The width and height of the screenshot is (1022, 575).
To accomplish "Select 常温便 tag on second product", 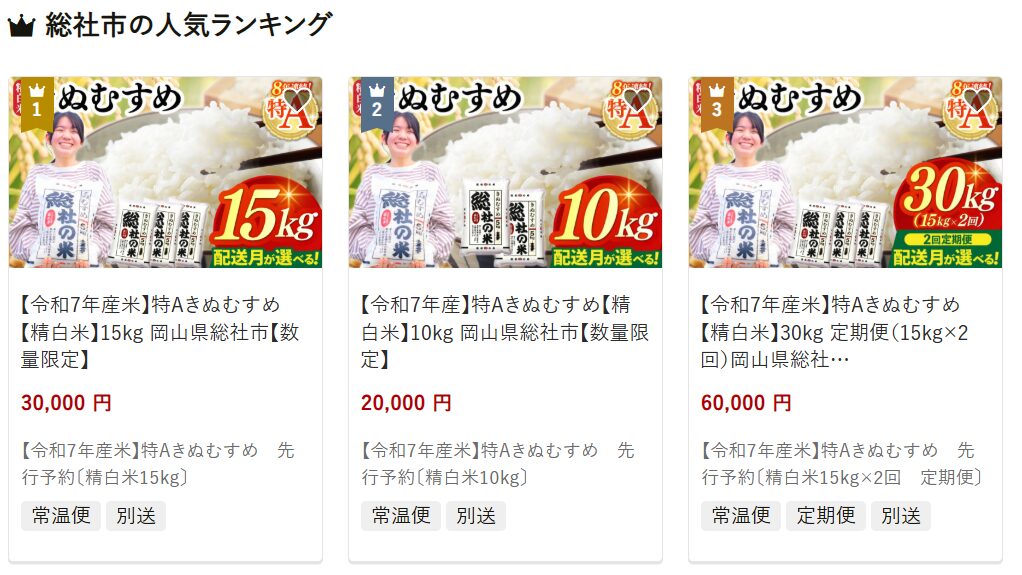I will 401,516.
